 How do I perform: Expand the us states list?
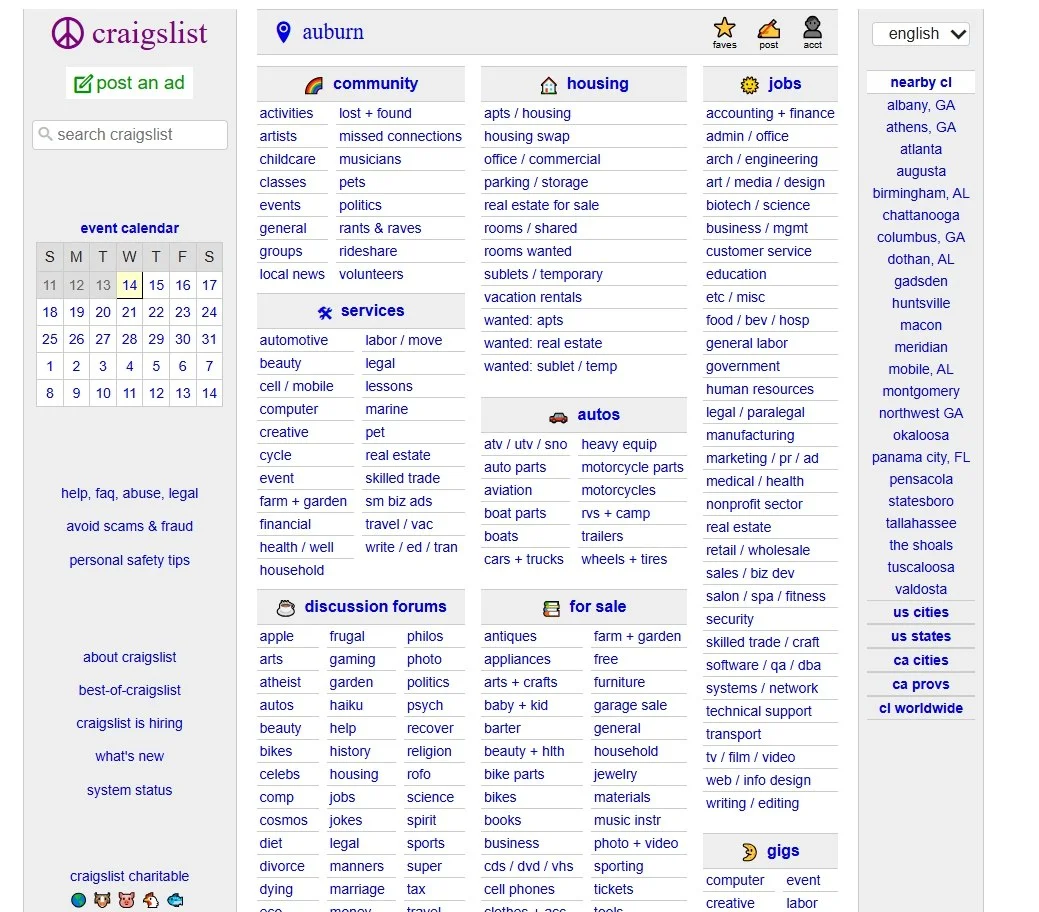[920, 636]
